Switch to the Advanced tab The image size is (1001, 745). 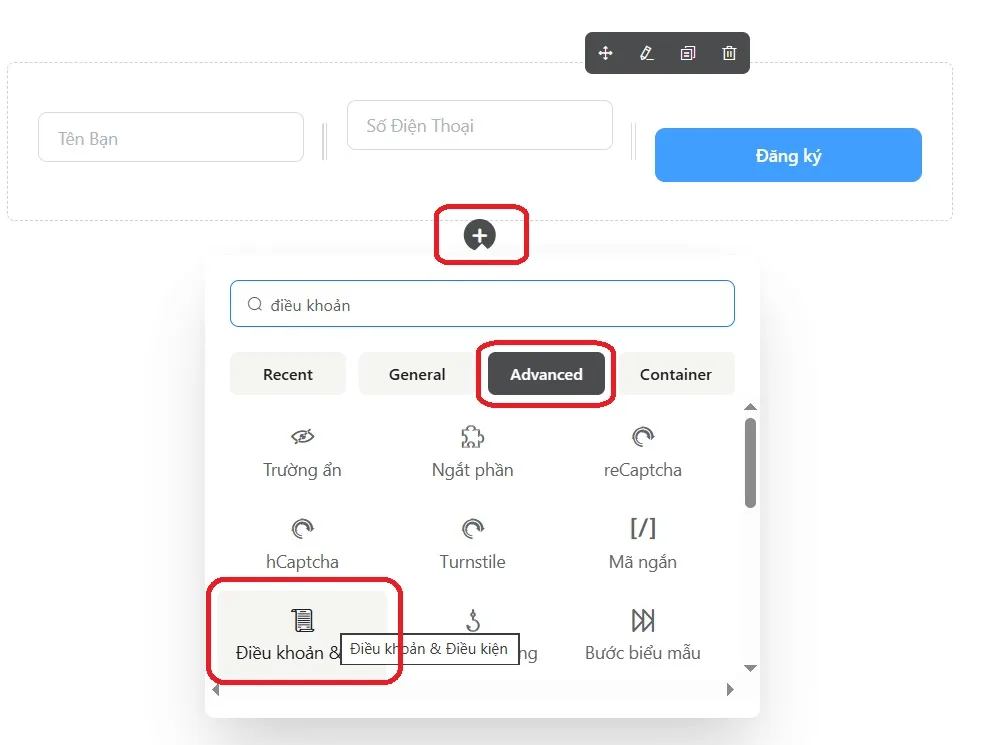click(546, 374)
